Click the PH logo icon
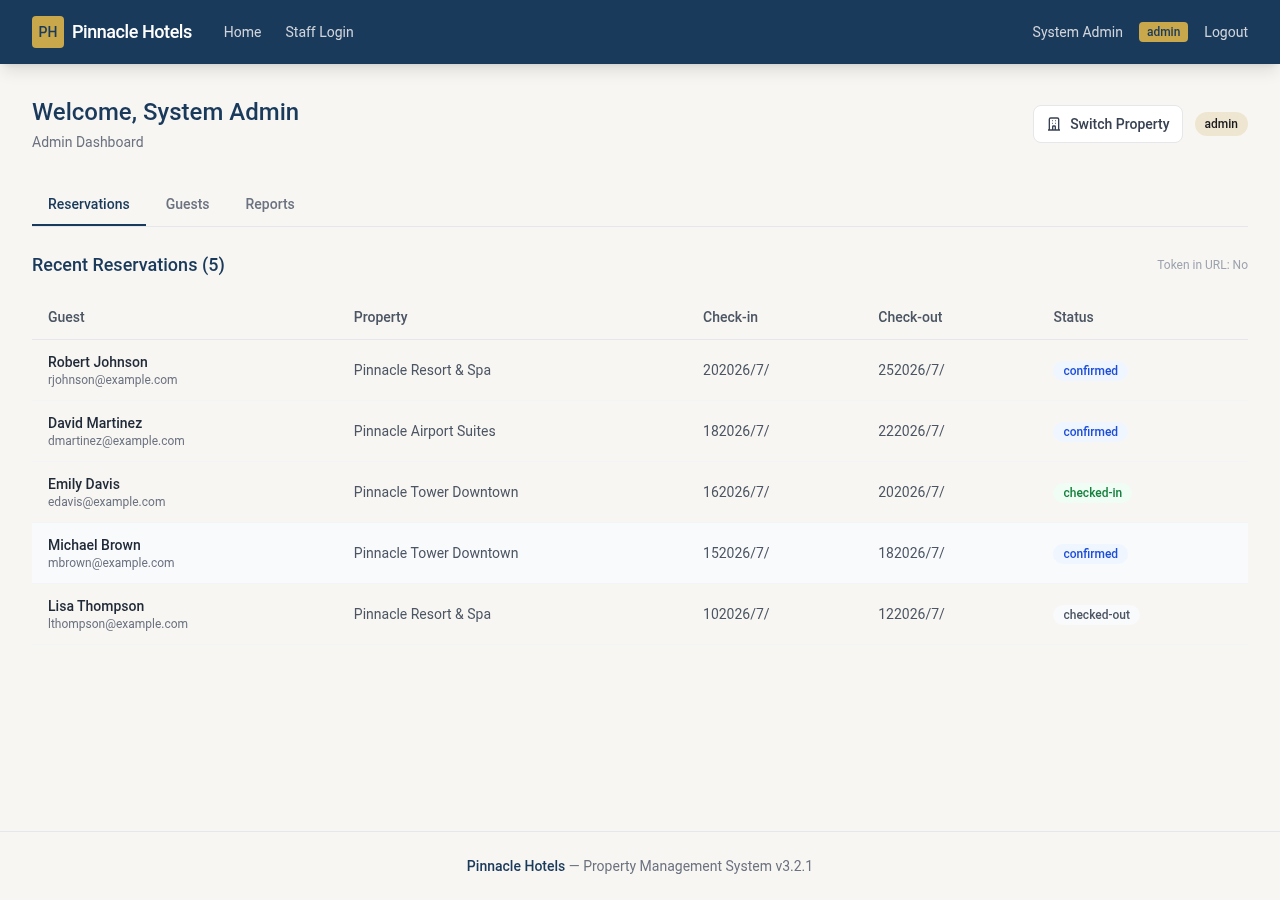The image size is (1280, 900). click(x=48, y=32)
